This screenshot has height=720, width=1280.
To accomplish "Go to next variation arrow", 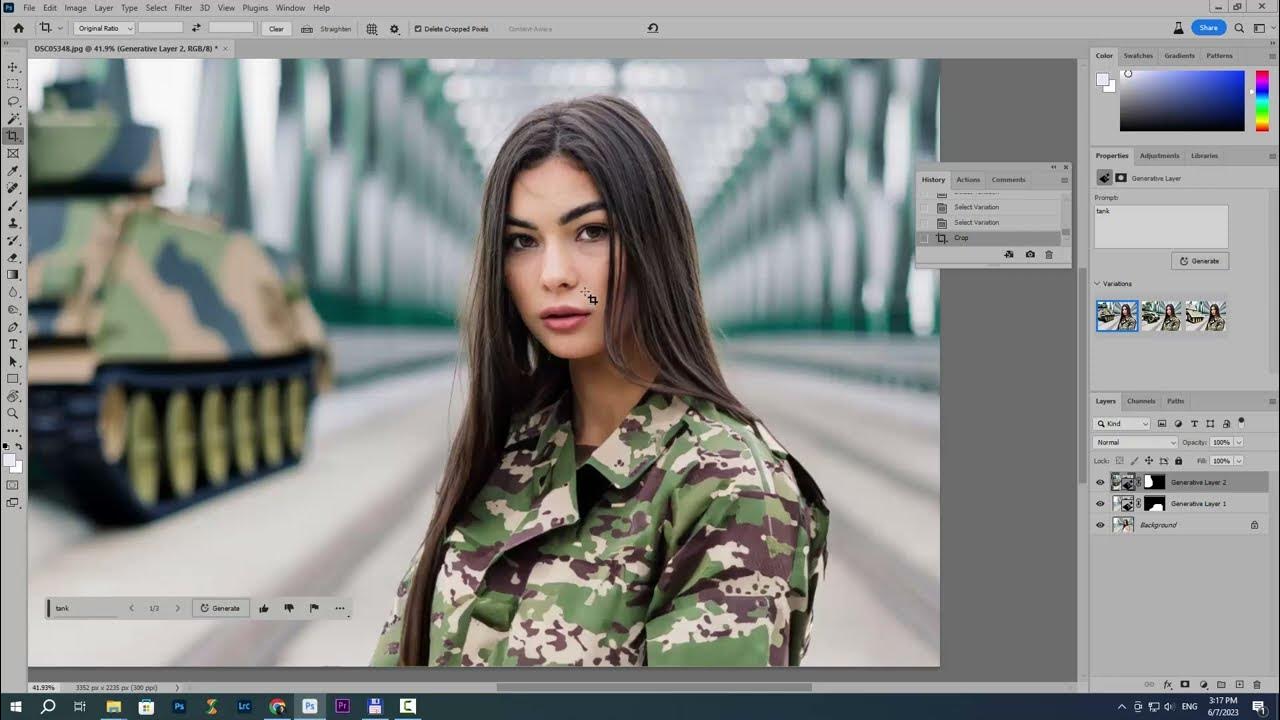I will click(x=178, y=608).
